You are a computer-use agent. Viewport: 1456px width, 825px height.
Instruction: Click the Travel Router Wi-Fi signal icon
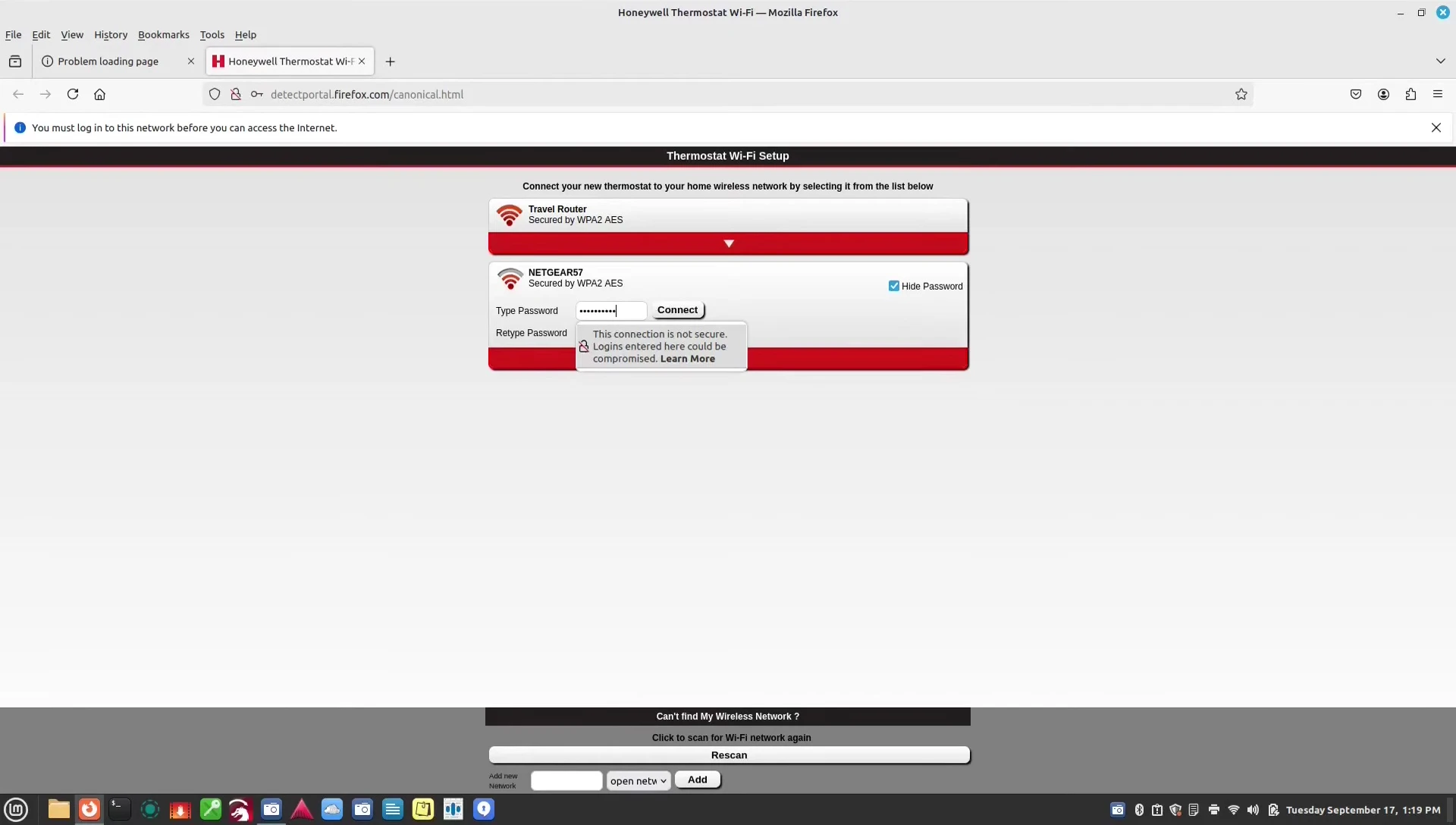click(x=510, y=215)
